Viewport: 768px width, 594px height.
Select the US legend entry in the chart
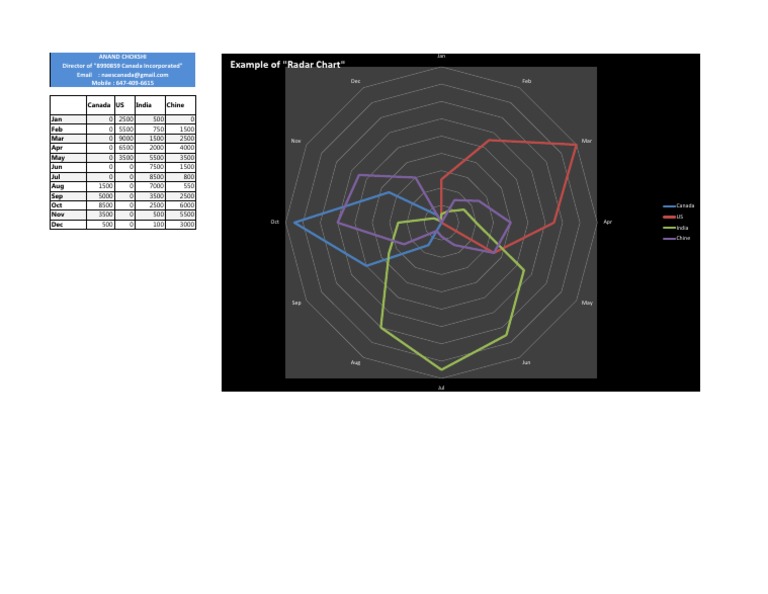point(673,216)
